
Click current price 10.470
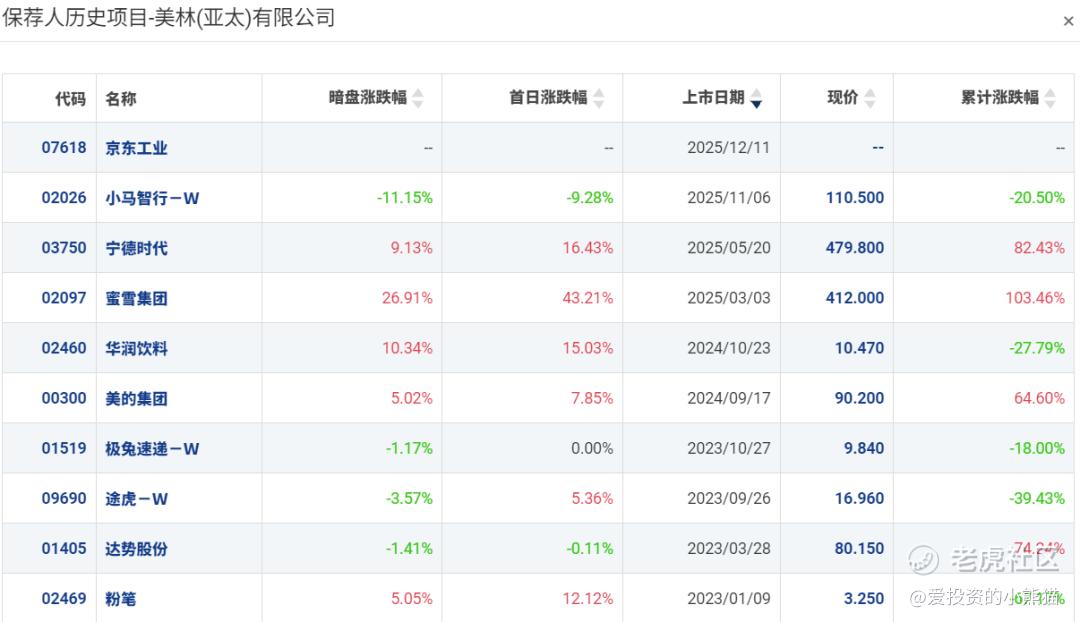click(859, 348)
